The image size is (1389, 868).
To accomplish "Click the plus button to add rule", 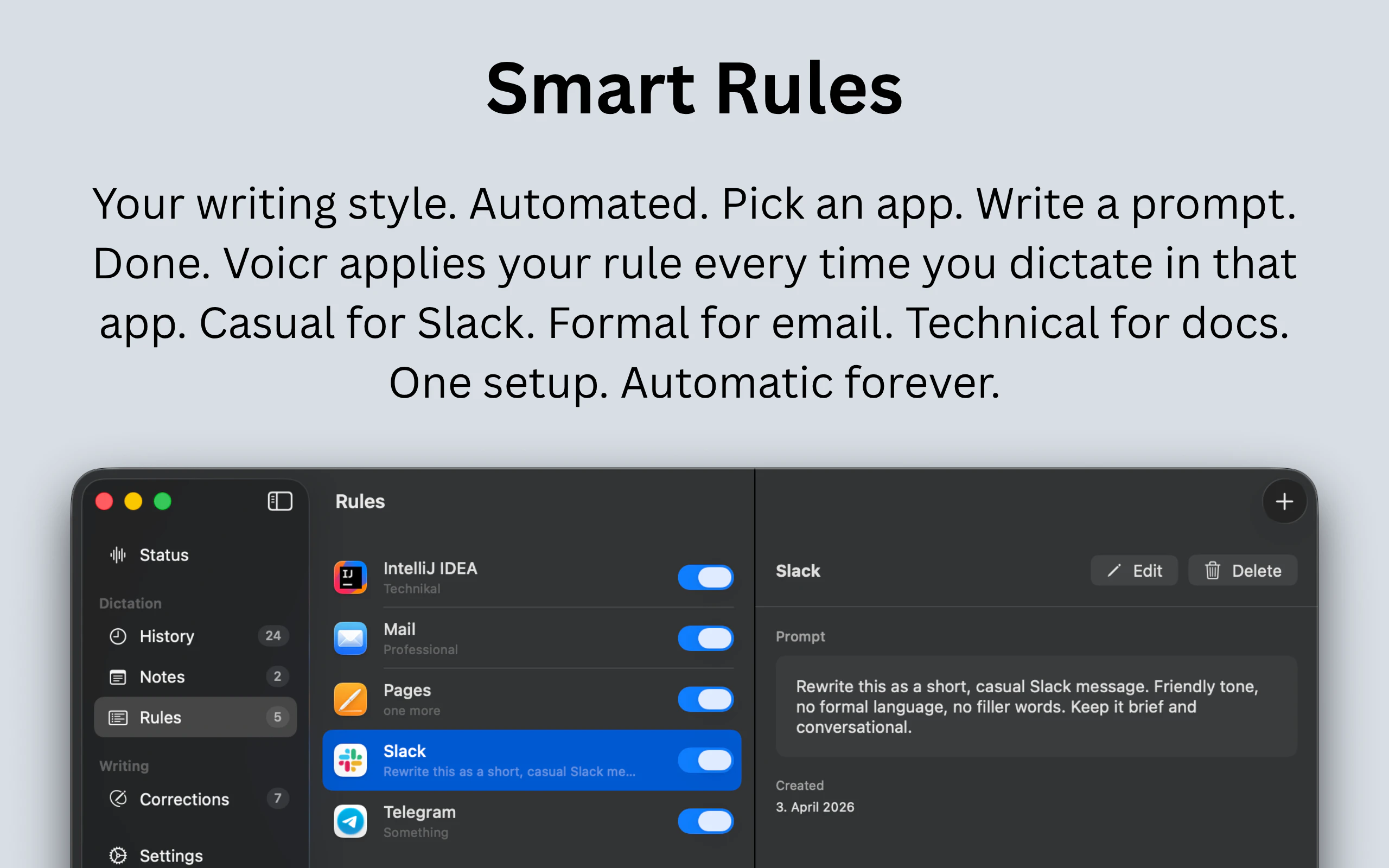I will point(1284,502).
